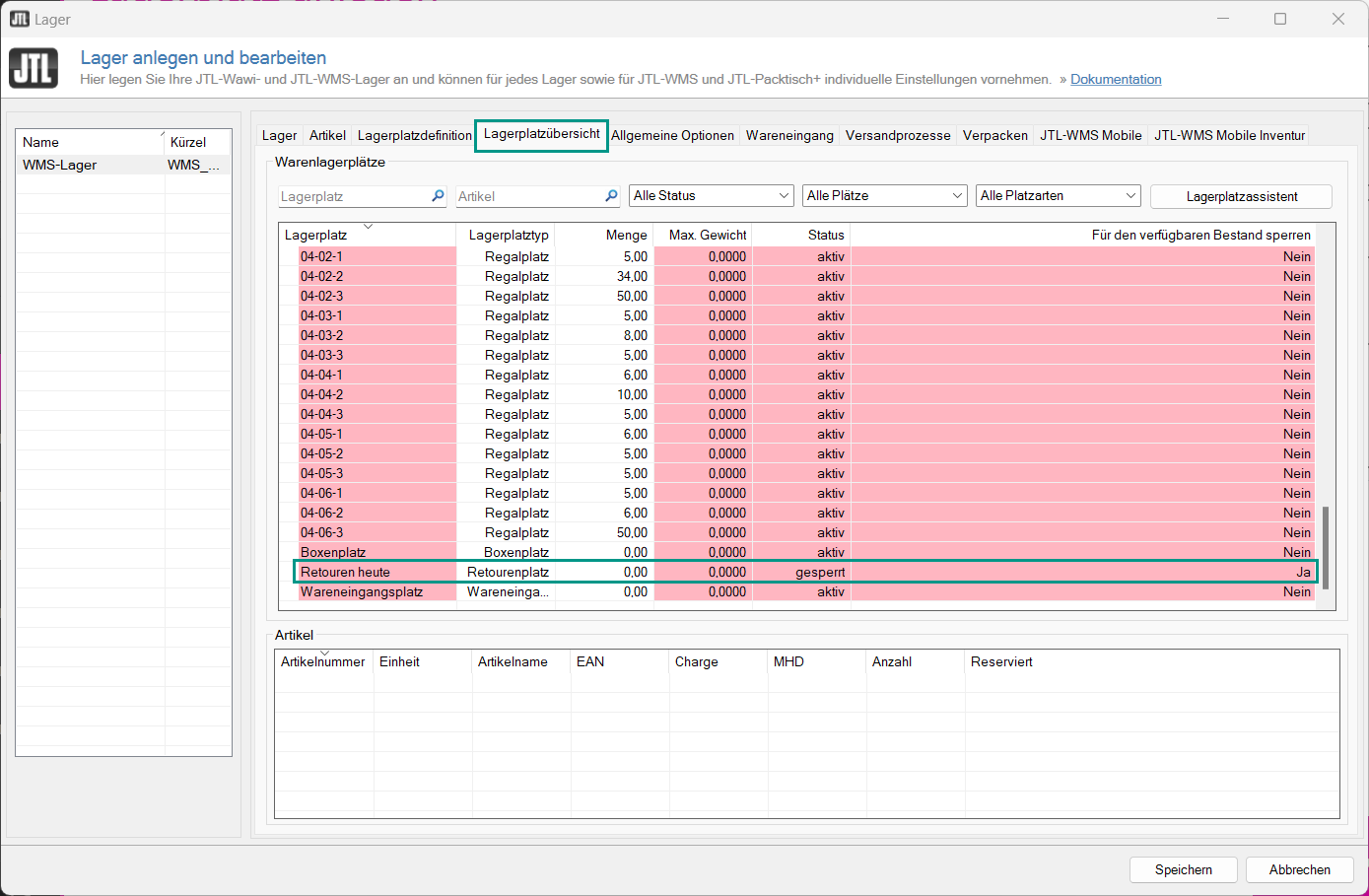Open the Dokumentation link
This screenshot has width=1369, height=896.
tap(1116, 79)
